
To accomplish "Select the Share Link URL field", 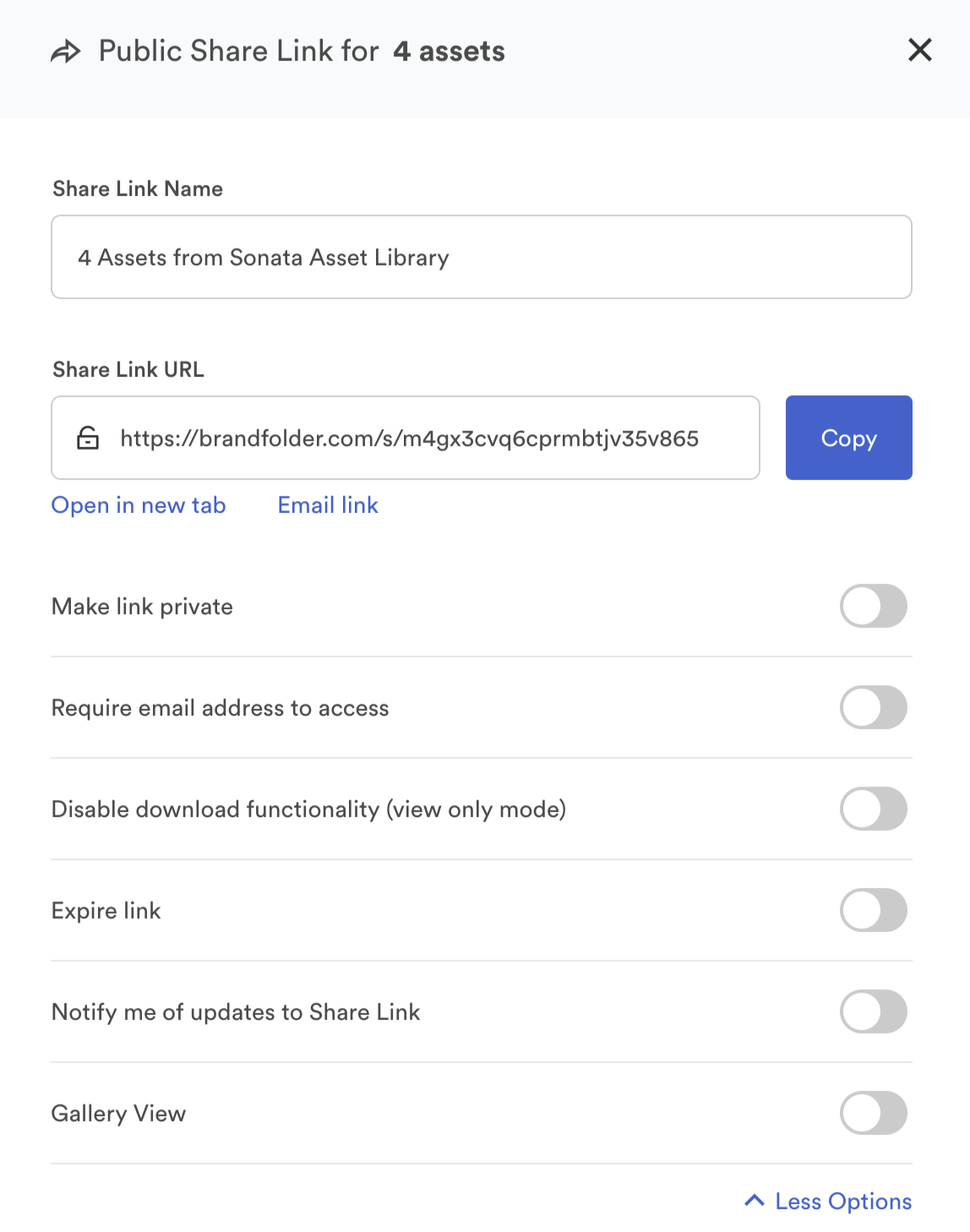I will click(x=406, y=438).
